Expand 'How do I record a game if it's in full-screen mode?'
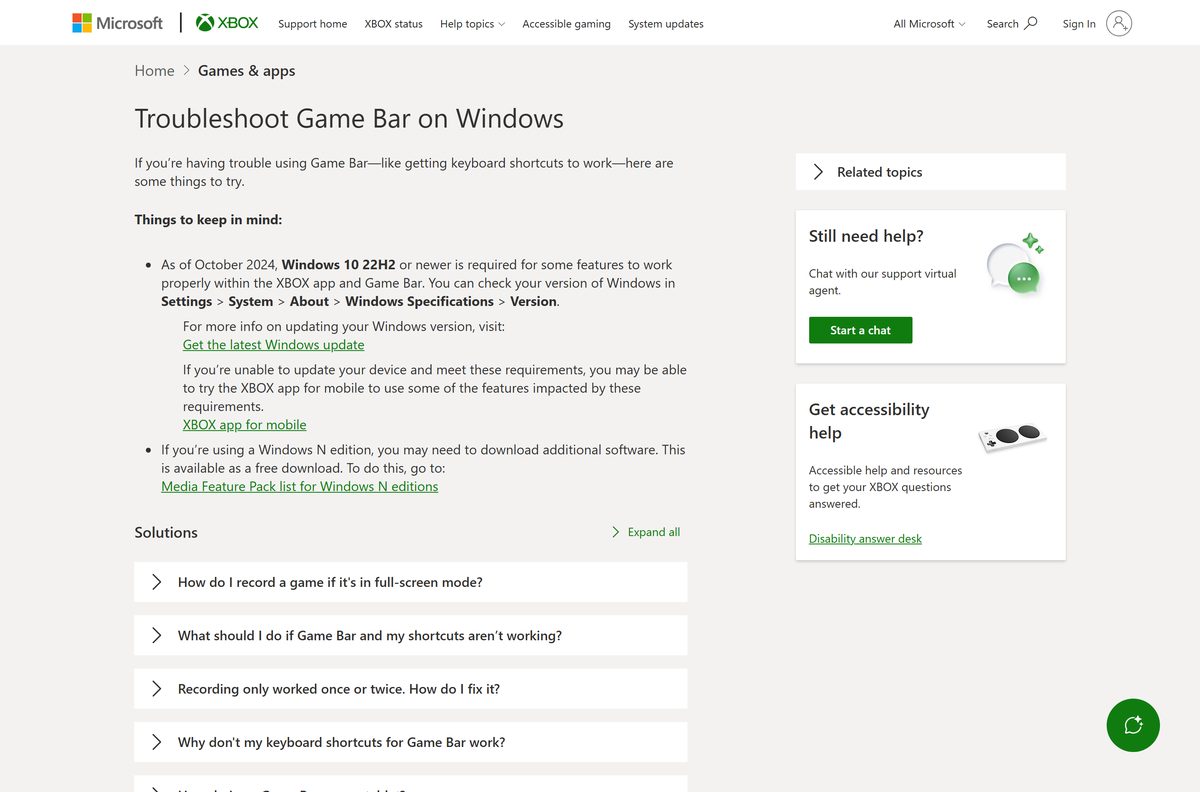This screenshot has height=792, width=1200. coord(410,582)
